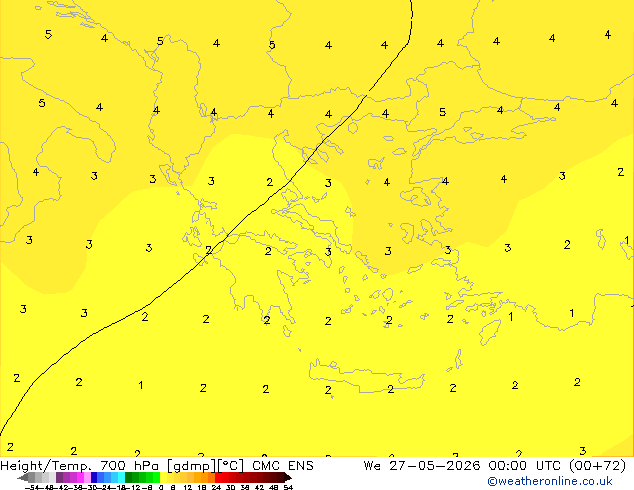The width and height of the screenshot is (634, 490).
Task: Click the left arrow tip of color legend
Action: pyautogui.click(x=19, y=478)
